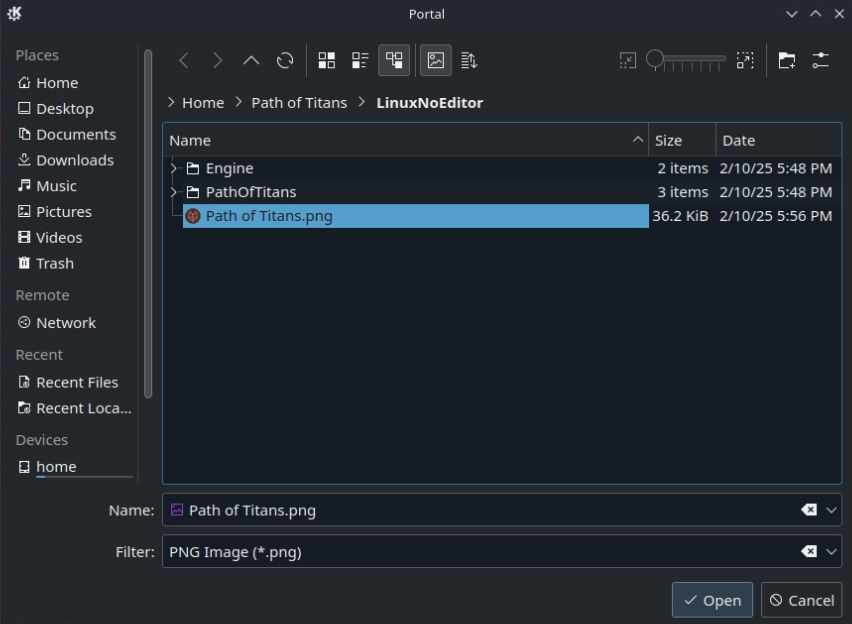
Task: Switch to Icons view mode
Action: point(327,60)
